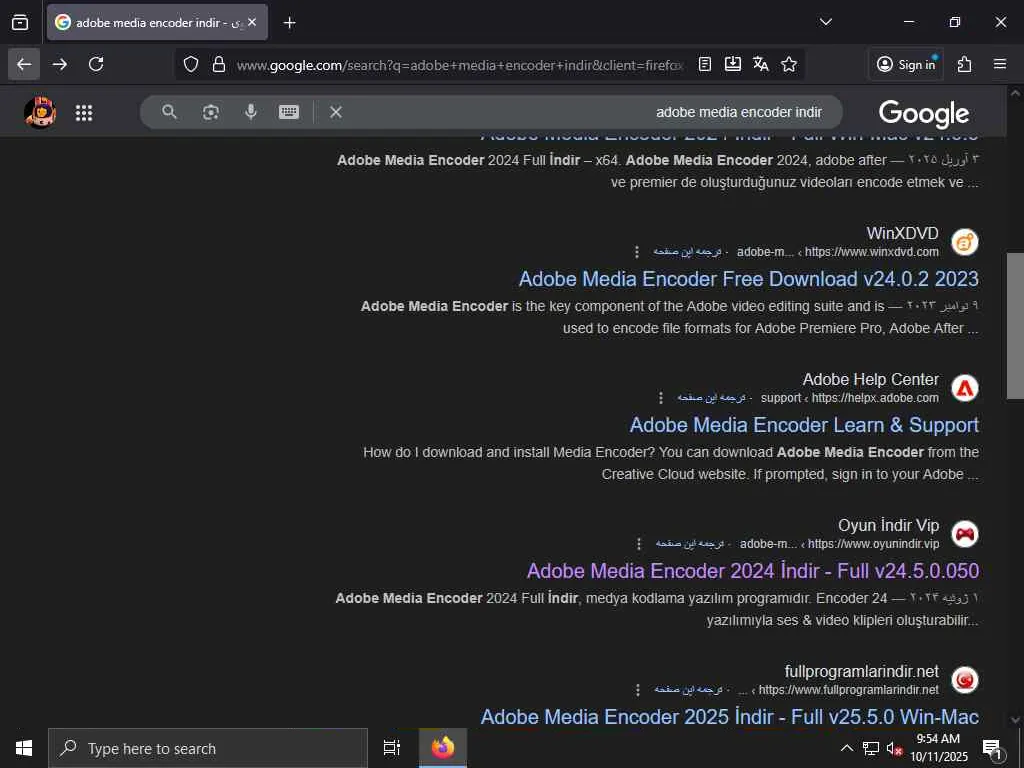
Task: Open the muted volume tray icon
Action: tap(893, 749)
